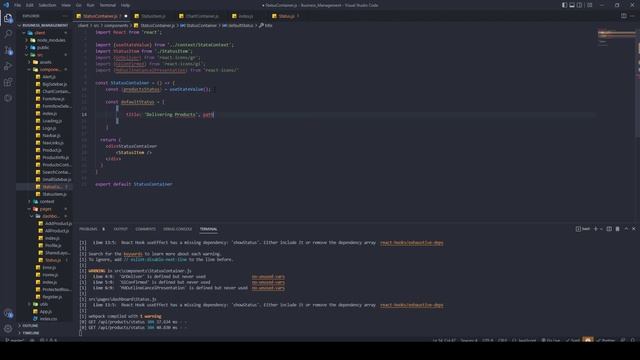640x360 pixels.
Task: Open Customize Layout icon in title bar
Action: coord(589,5)
